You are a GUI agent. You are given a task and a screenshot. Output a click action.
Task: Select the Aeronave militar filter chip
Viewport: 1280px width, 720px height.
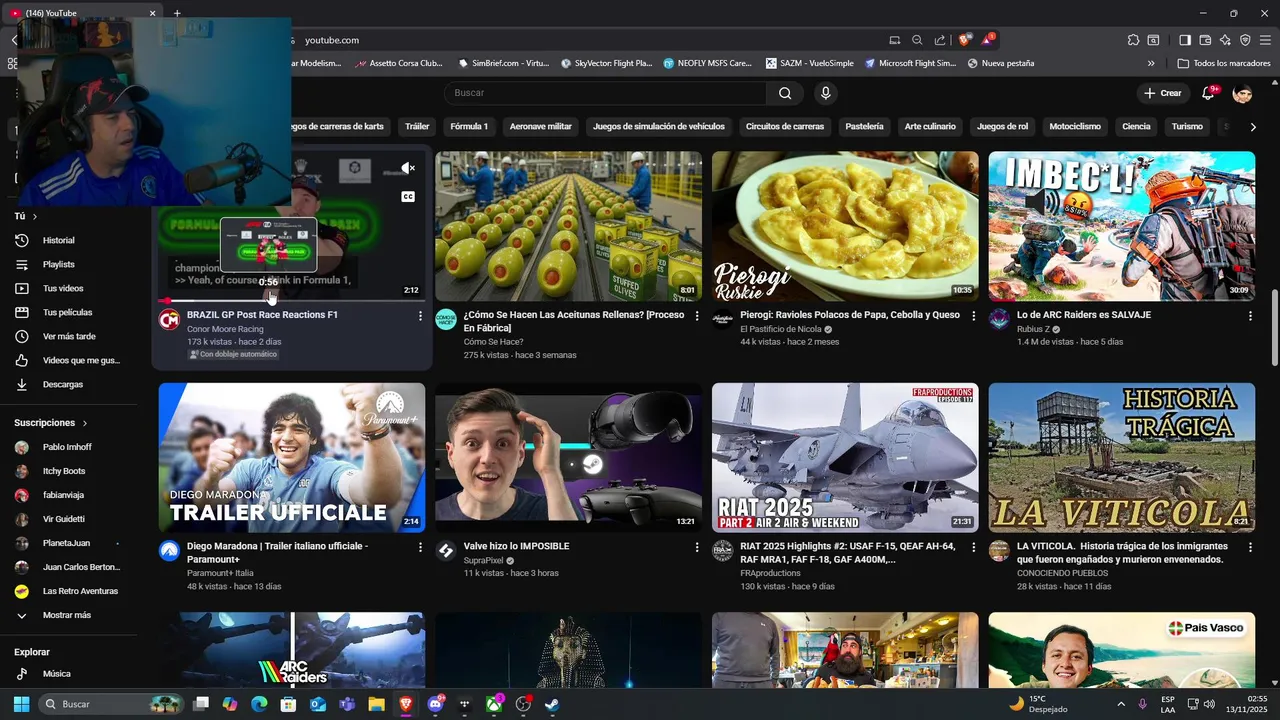point(540,127)
